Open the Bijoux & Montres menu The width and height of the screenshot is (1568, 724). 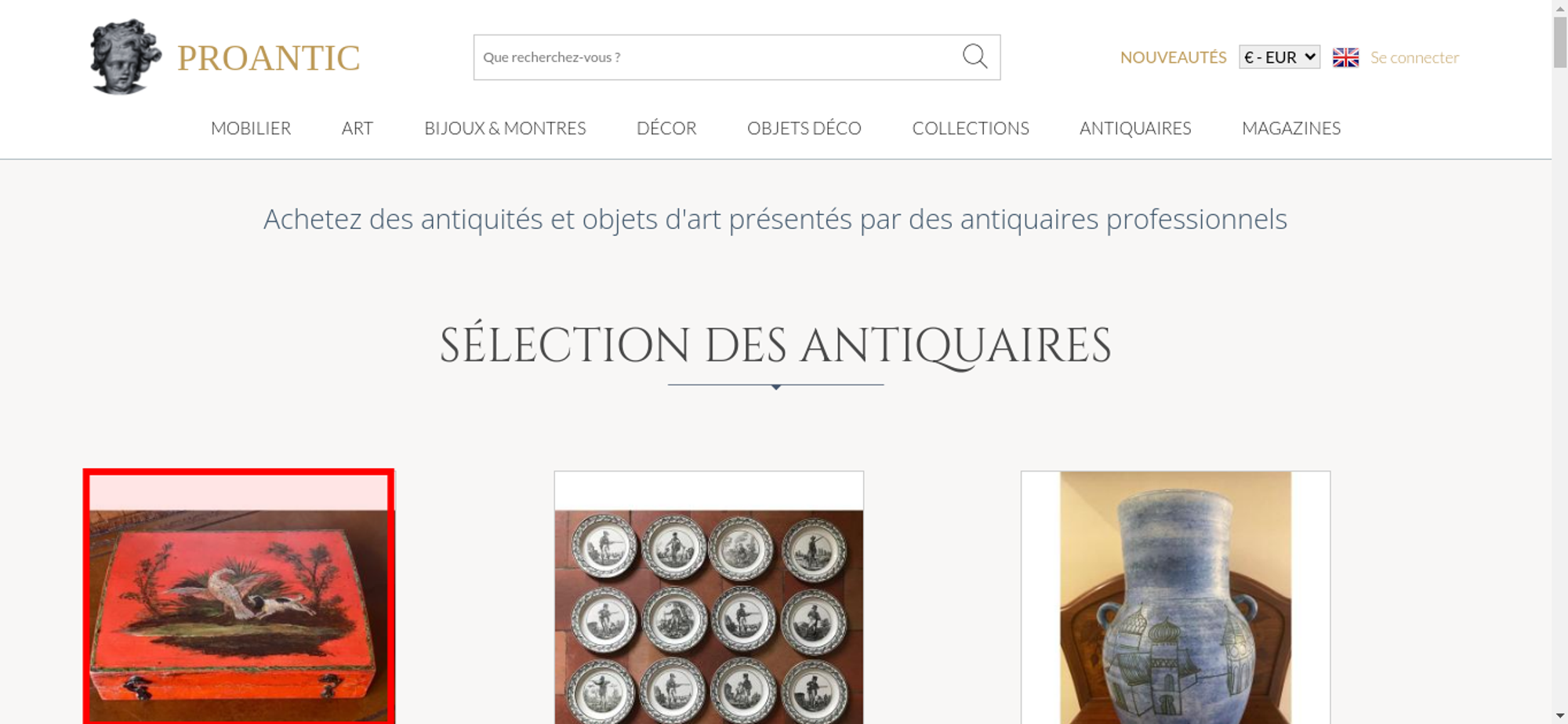pyautogui.click(x=505, y=128)
